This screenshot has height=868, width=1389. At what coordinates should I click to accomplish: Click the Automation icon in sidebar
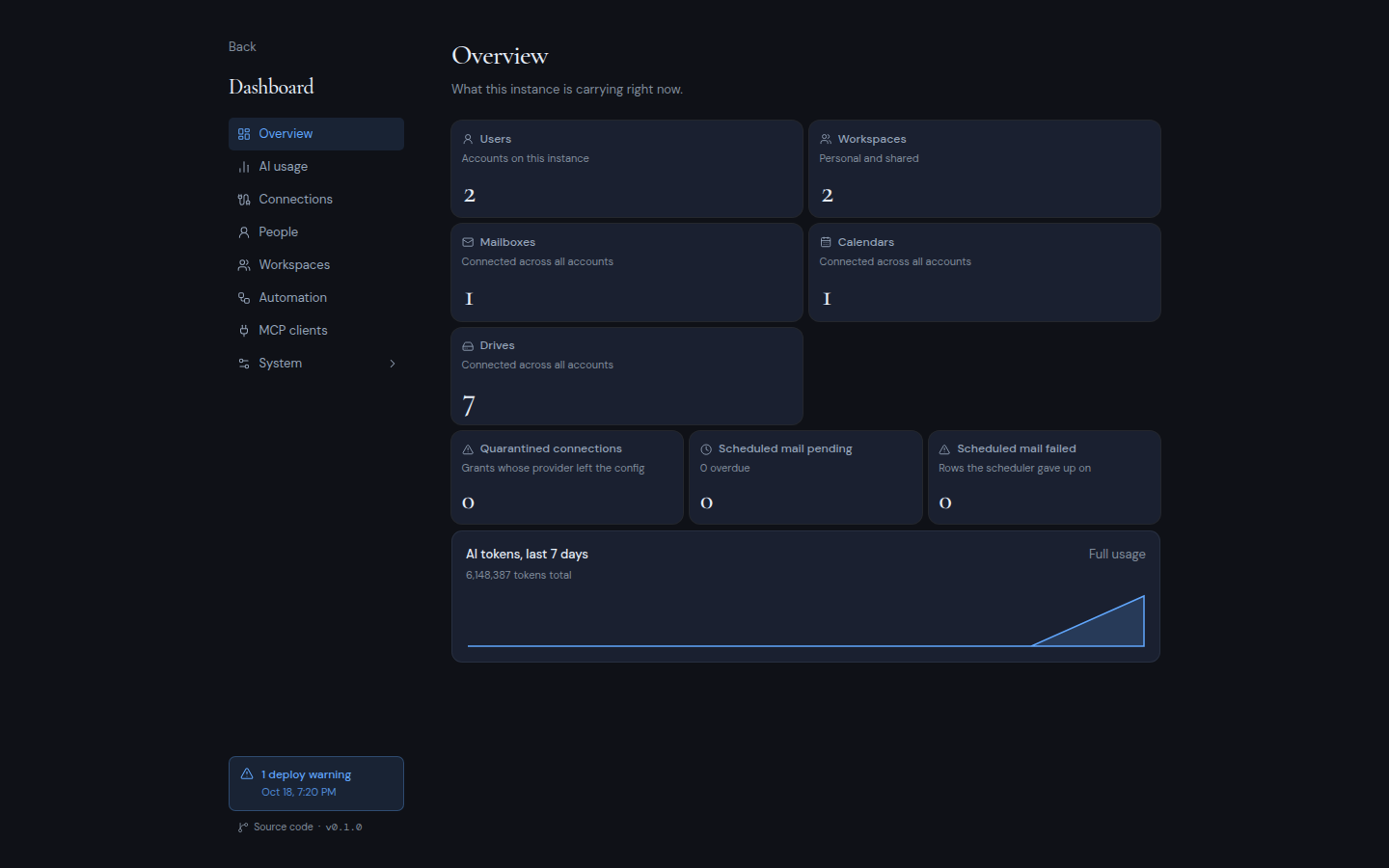click(244, 298)
